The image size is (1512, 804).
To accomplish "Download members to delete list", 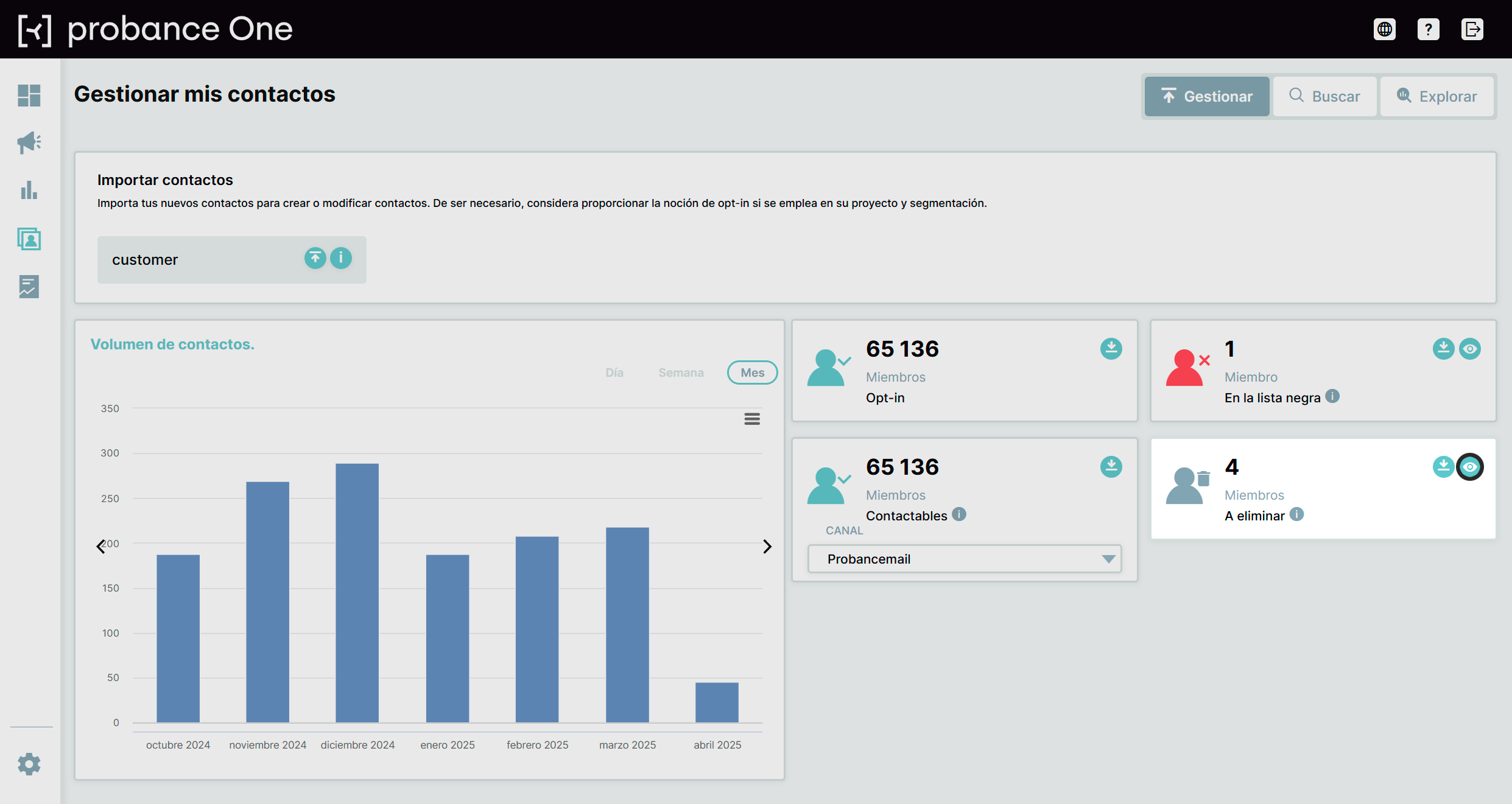I will 1444,467.
